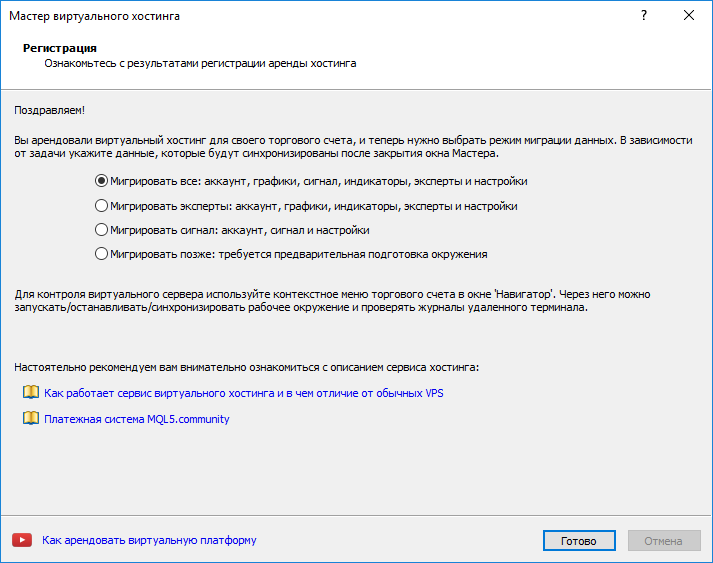
Task: Click the "Настоятельно рекомендуем" recommendation text
Action: point(247,368)
